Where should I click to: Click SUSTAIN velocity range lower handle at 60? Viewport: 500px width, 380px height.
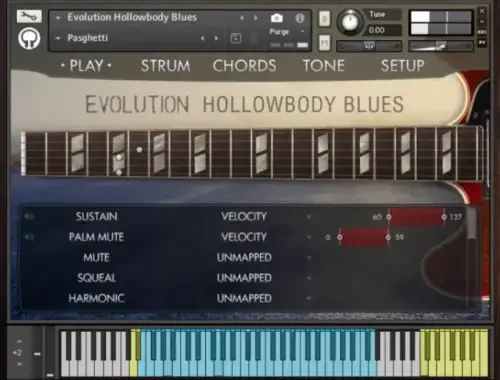point(389,217)
